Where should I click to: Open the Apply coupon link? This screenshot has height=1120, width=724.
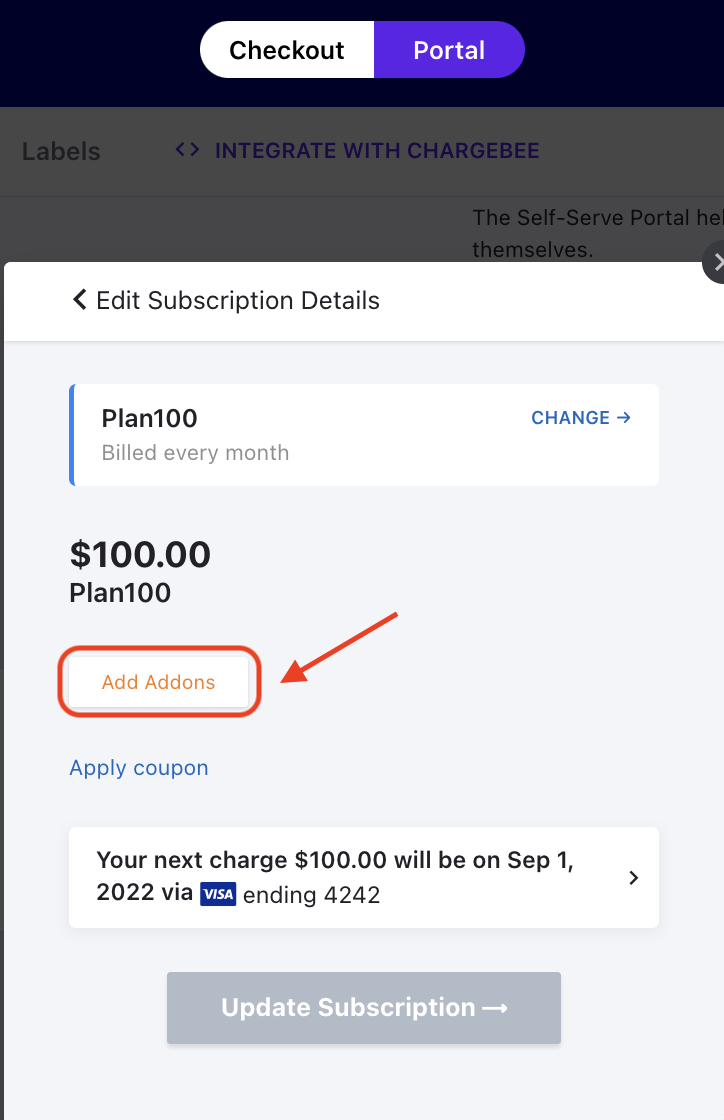tap(139, 768)
